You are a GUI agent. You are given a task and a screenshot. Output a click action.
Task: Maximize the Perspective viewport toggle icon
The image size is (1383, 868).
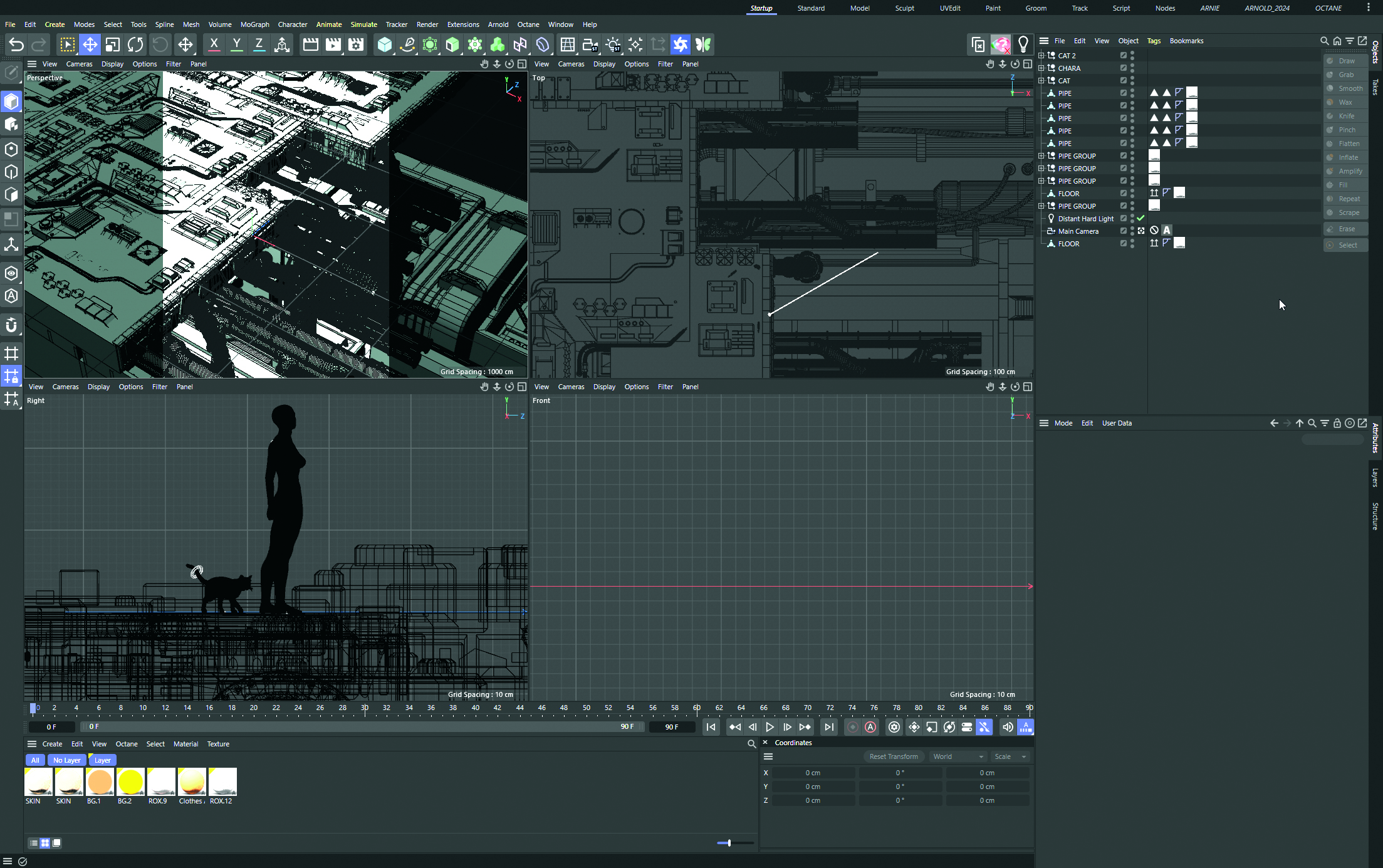tap(521, 64)
